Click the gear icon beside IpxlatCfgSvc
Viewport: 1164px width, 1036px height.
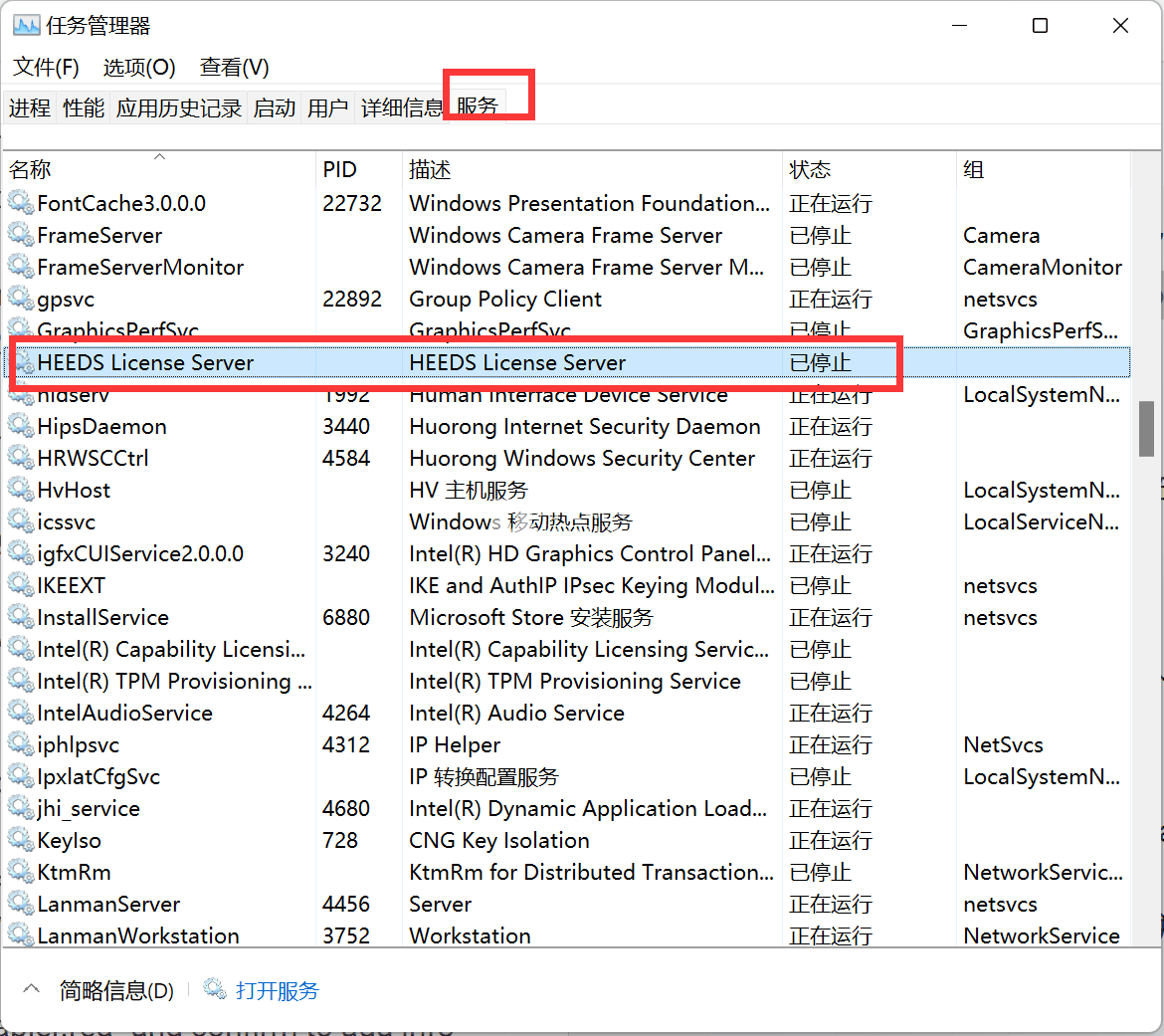pyautogui.click(x=21, y=777)
